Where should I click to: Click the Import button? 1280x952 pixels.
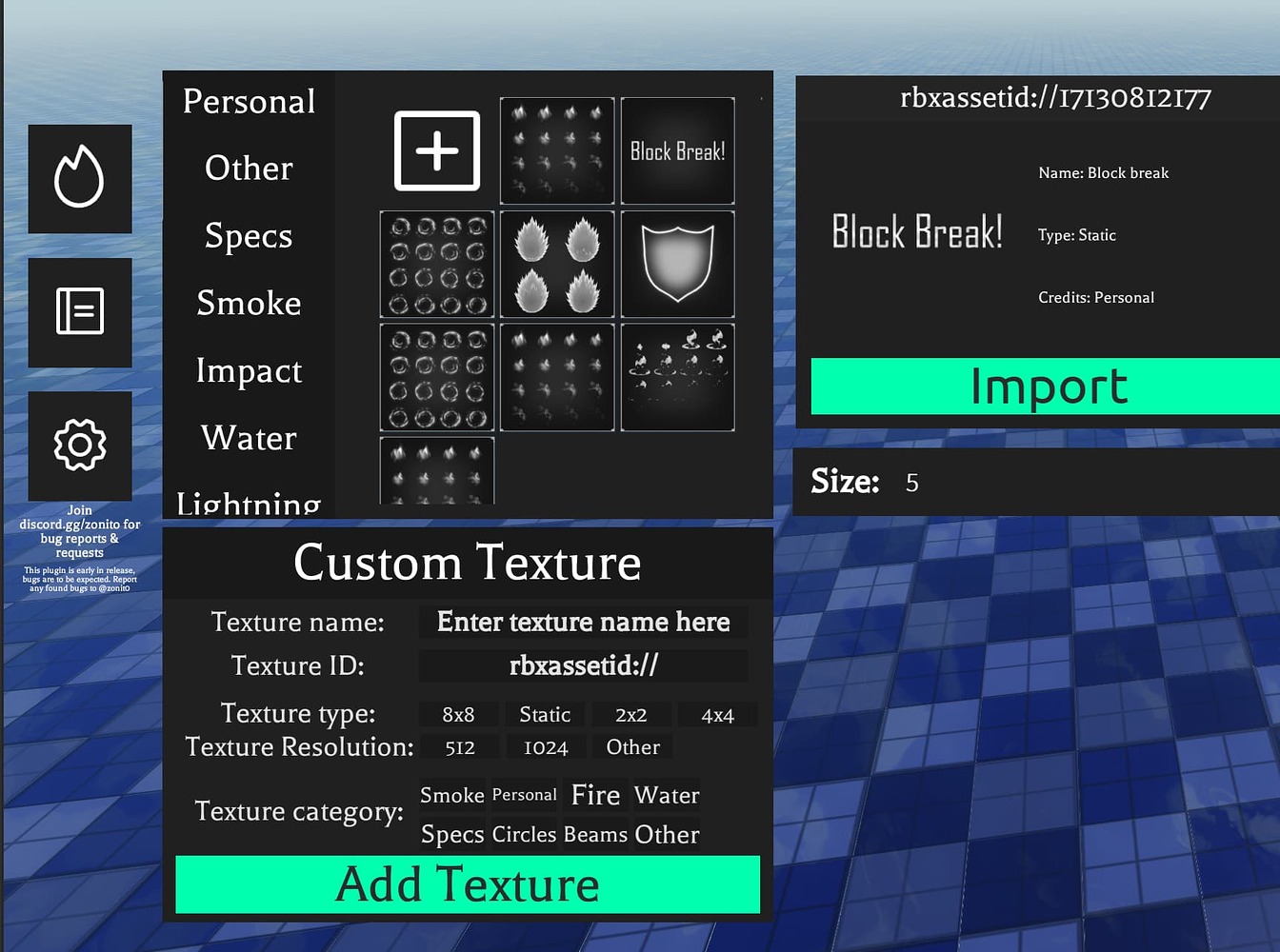click(1047, 387)
